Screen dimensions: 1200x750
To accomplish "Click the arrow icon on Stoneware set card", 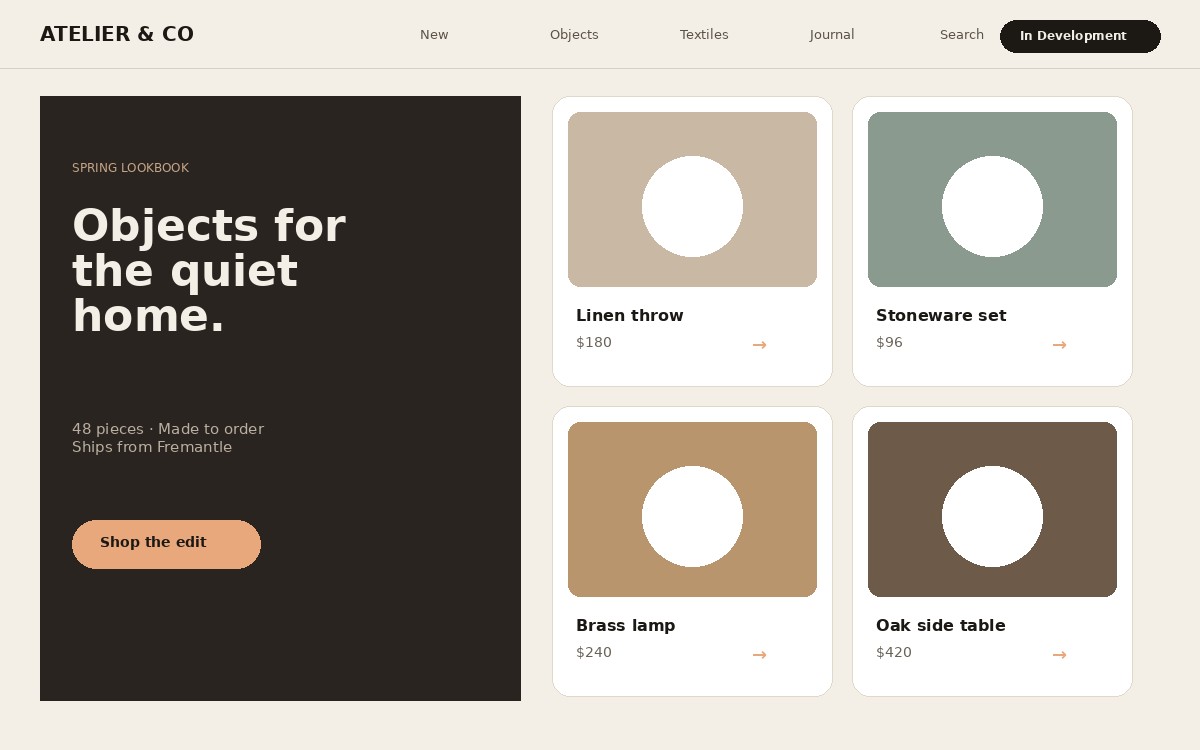I will 1059,345.
